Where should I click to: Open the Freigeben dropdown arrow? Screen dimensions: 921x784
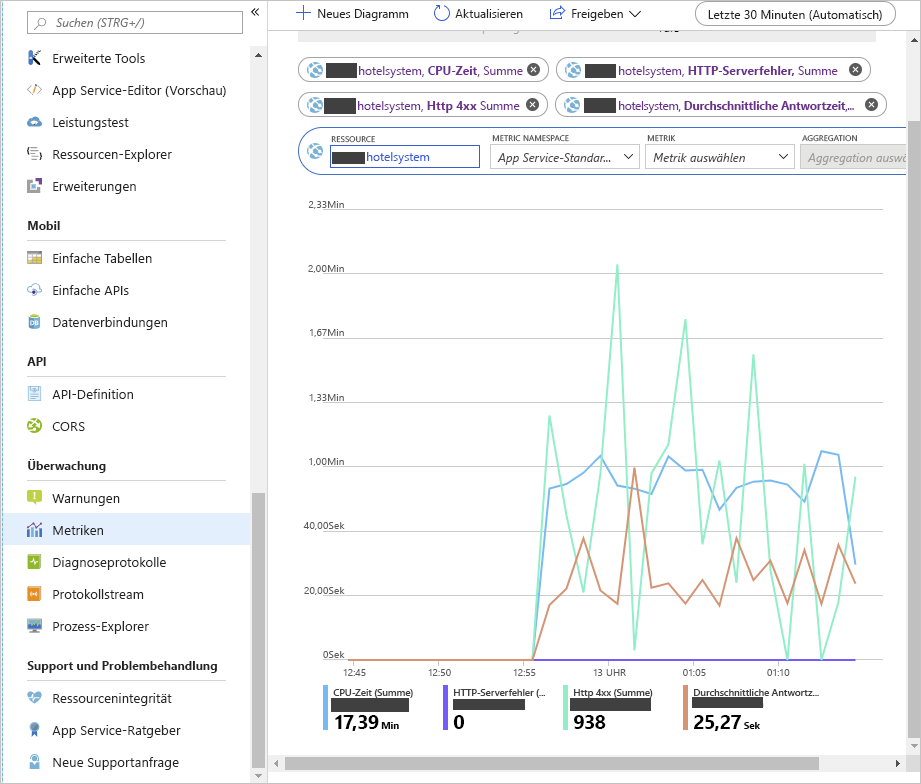[x=635, y=14]
